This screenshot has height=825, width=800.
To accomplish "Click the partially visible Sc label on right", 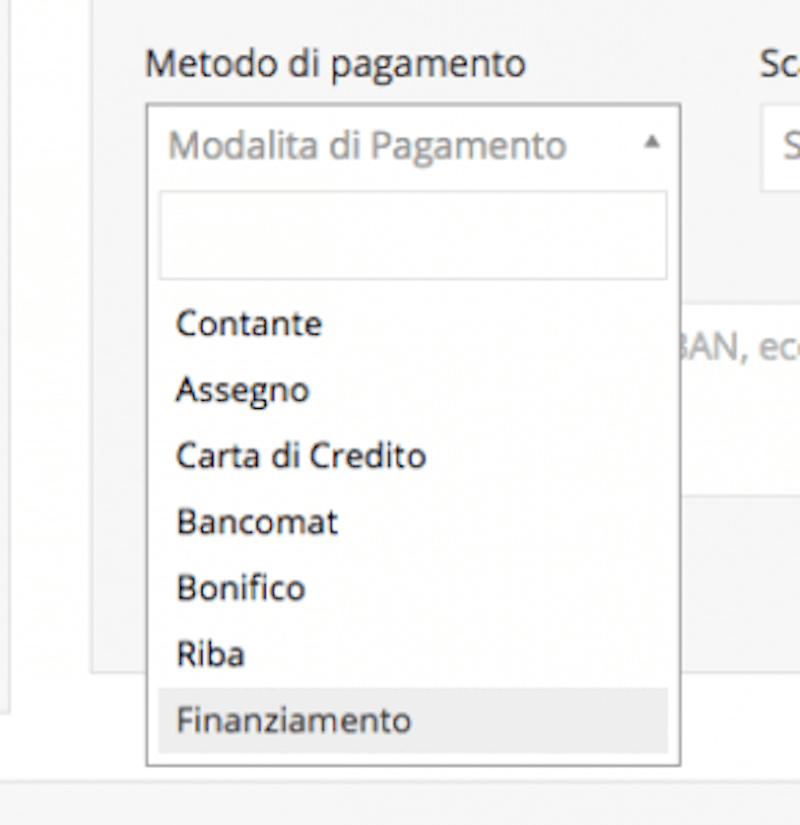I will tap(779, 64).
